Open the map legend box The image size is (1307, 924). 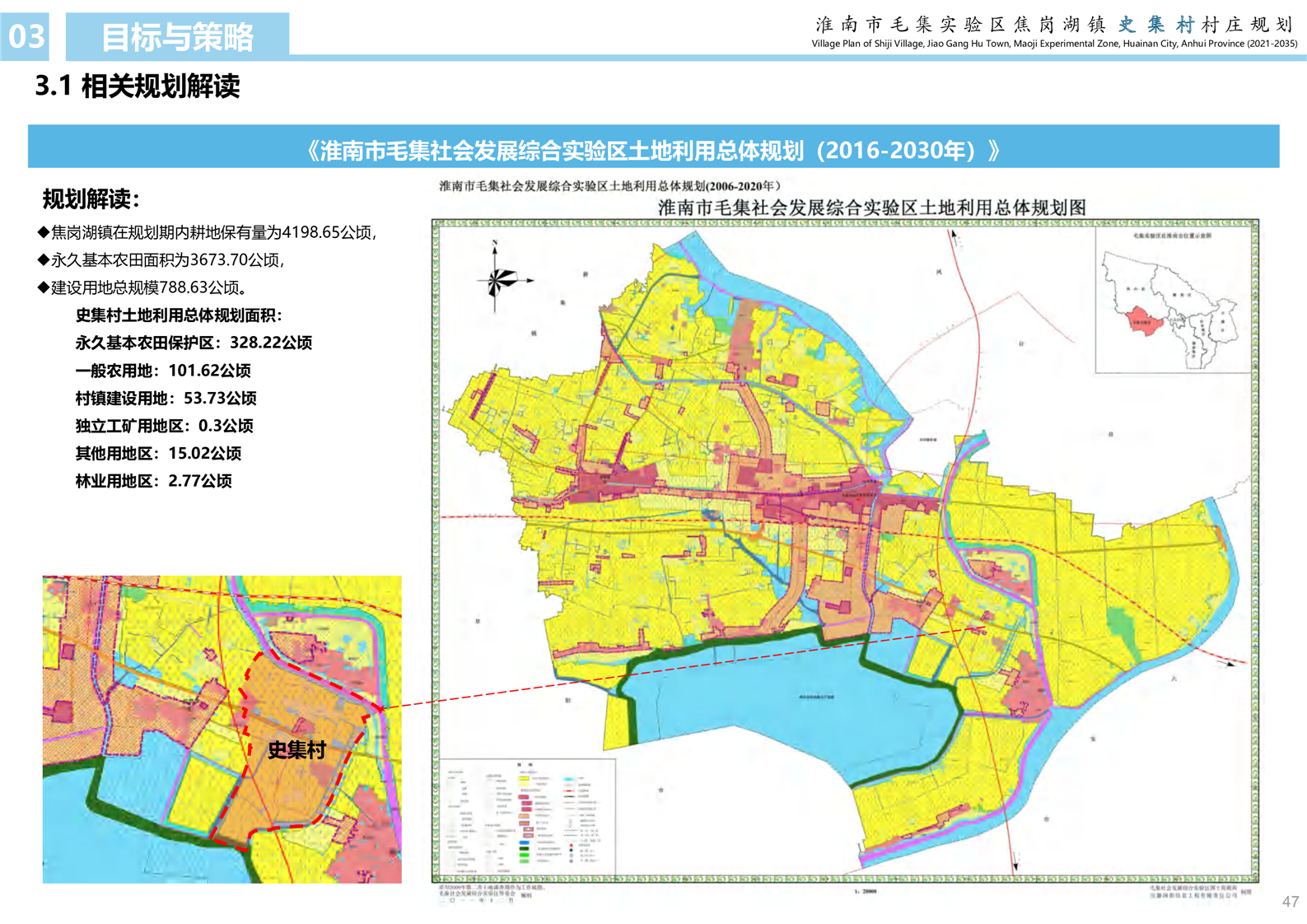(527, 817)
